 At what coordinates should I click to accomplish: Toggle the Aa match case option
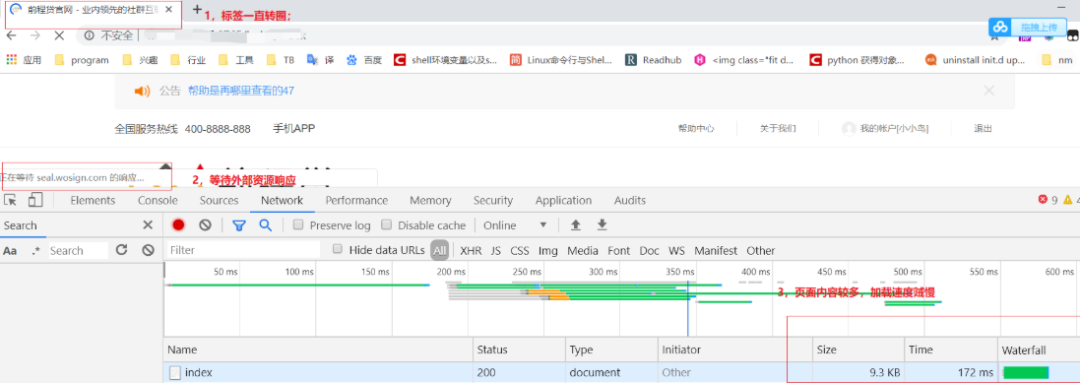pos(10,251)
